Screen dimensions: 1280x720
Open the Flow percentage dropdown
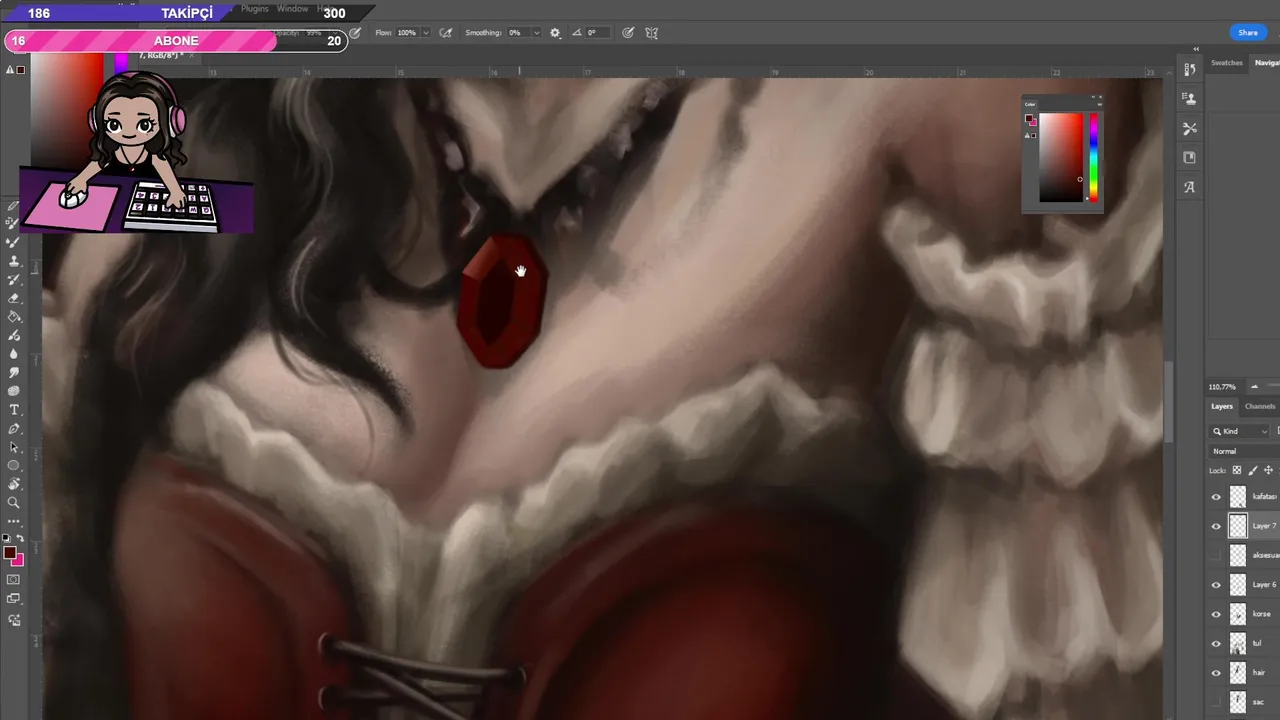pyautogui.click(x=426, y=33)
